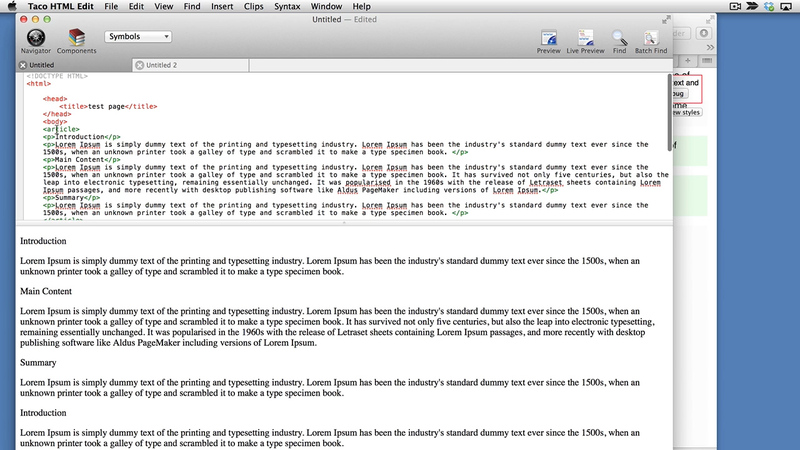Open the Window menu
The image size is (800, 450).
click(326, 7)
